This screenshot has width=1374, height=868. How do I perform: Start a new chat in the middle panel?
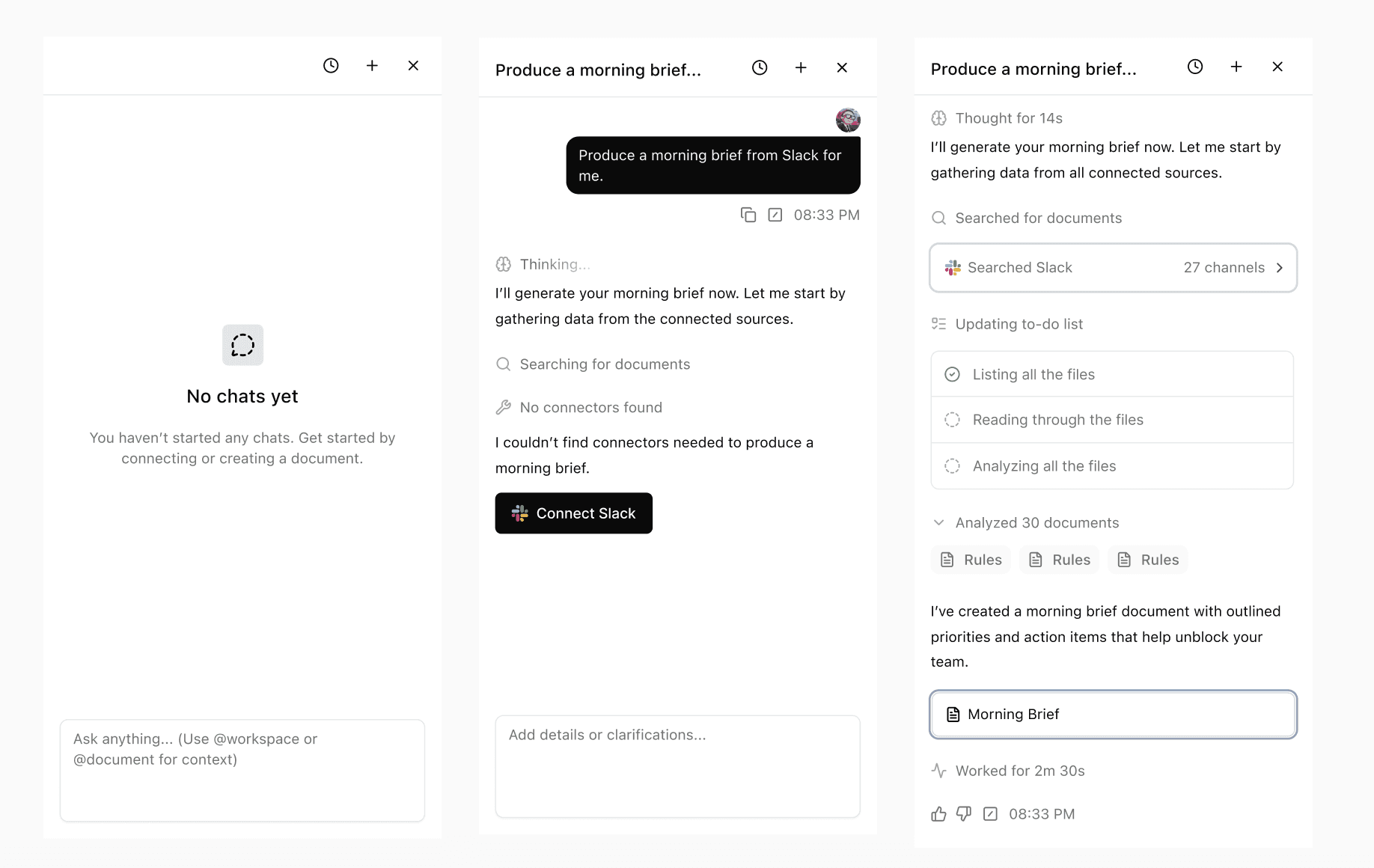[801, 68]
